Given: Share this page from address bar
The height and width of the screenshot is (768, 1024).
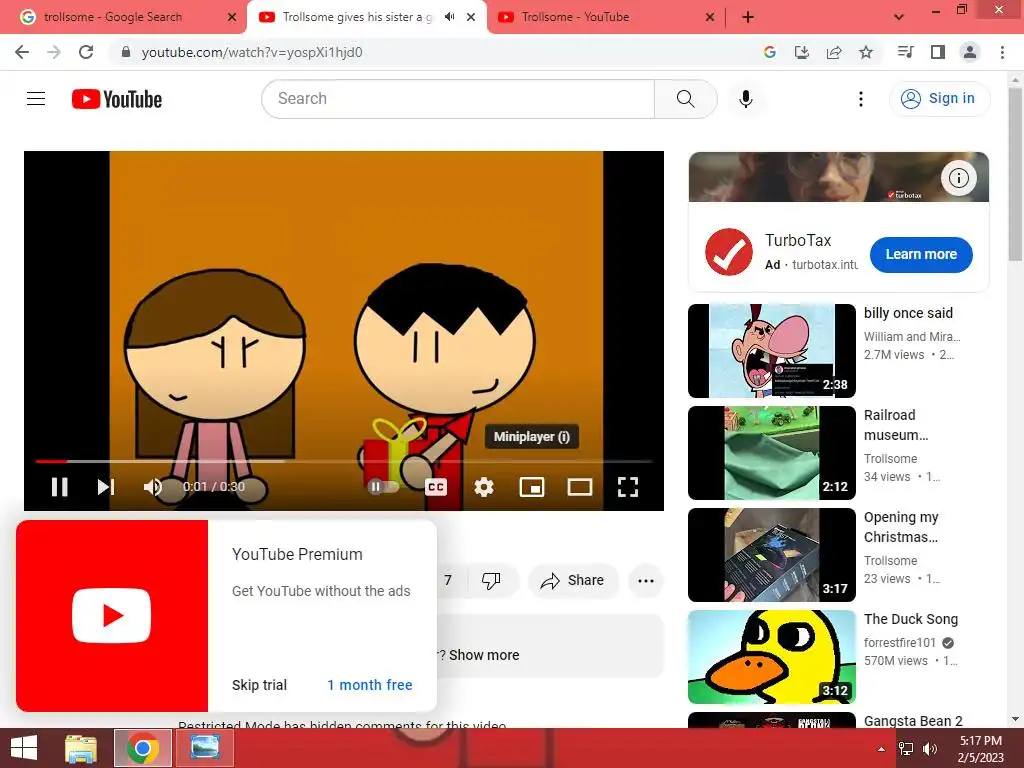Looking at the screenshot, I should [x=833, y=52].
